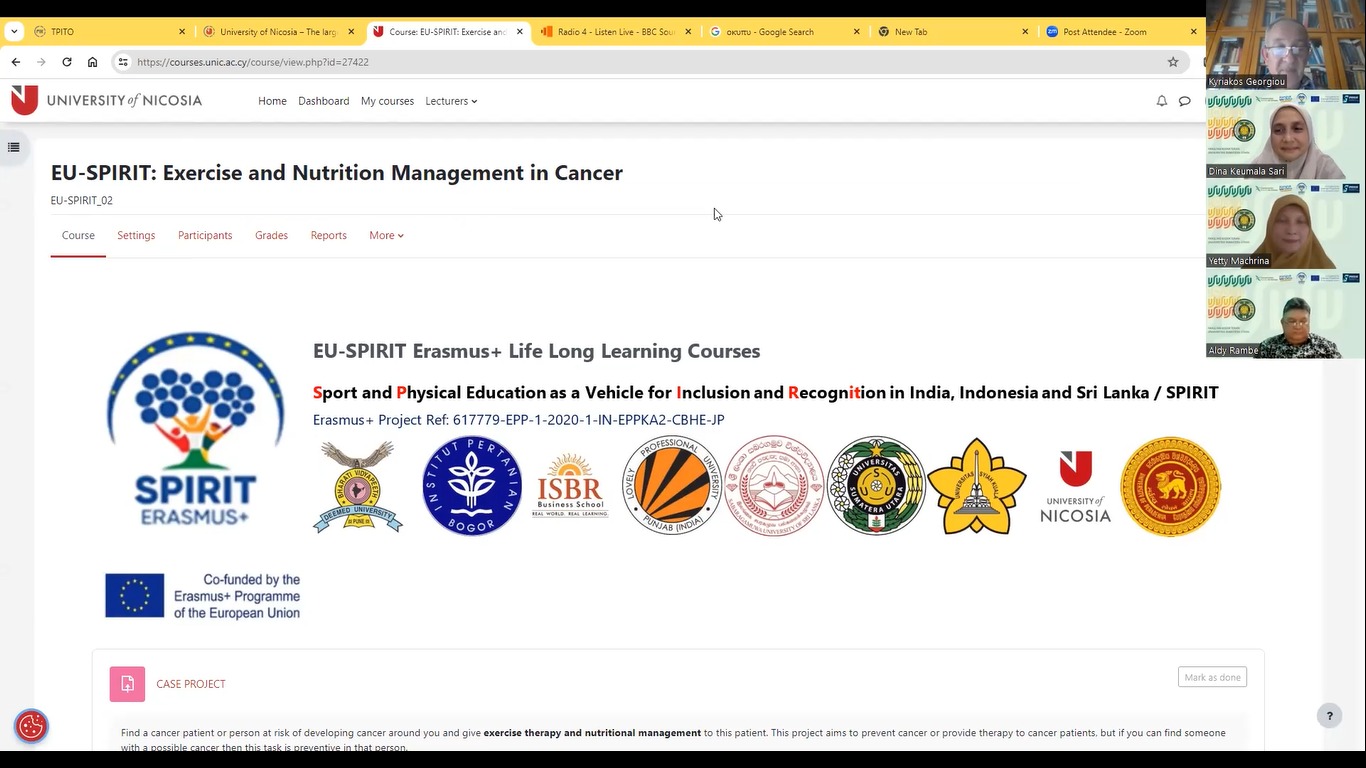The height and width of the screenshot is (768, 1366).
Task: Open the browser tab search chevron
Action: point(14,31)
